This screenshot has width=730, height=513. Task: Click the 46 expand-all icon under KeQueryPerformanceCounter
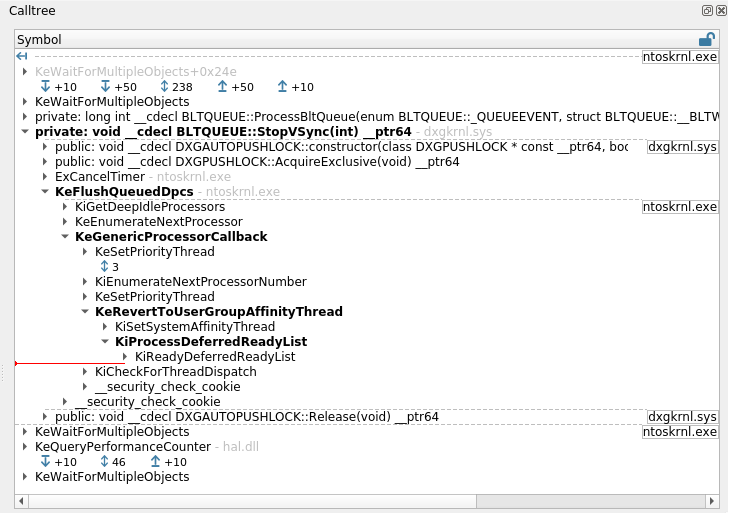105,462
